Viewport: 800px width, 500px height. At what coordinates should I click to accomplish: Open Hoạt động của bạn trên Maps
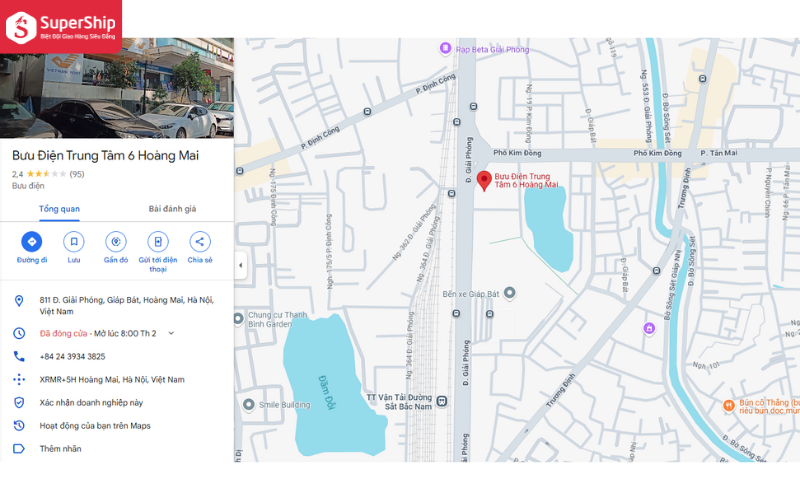[95, 426]
